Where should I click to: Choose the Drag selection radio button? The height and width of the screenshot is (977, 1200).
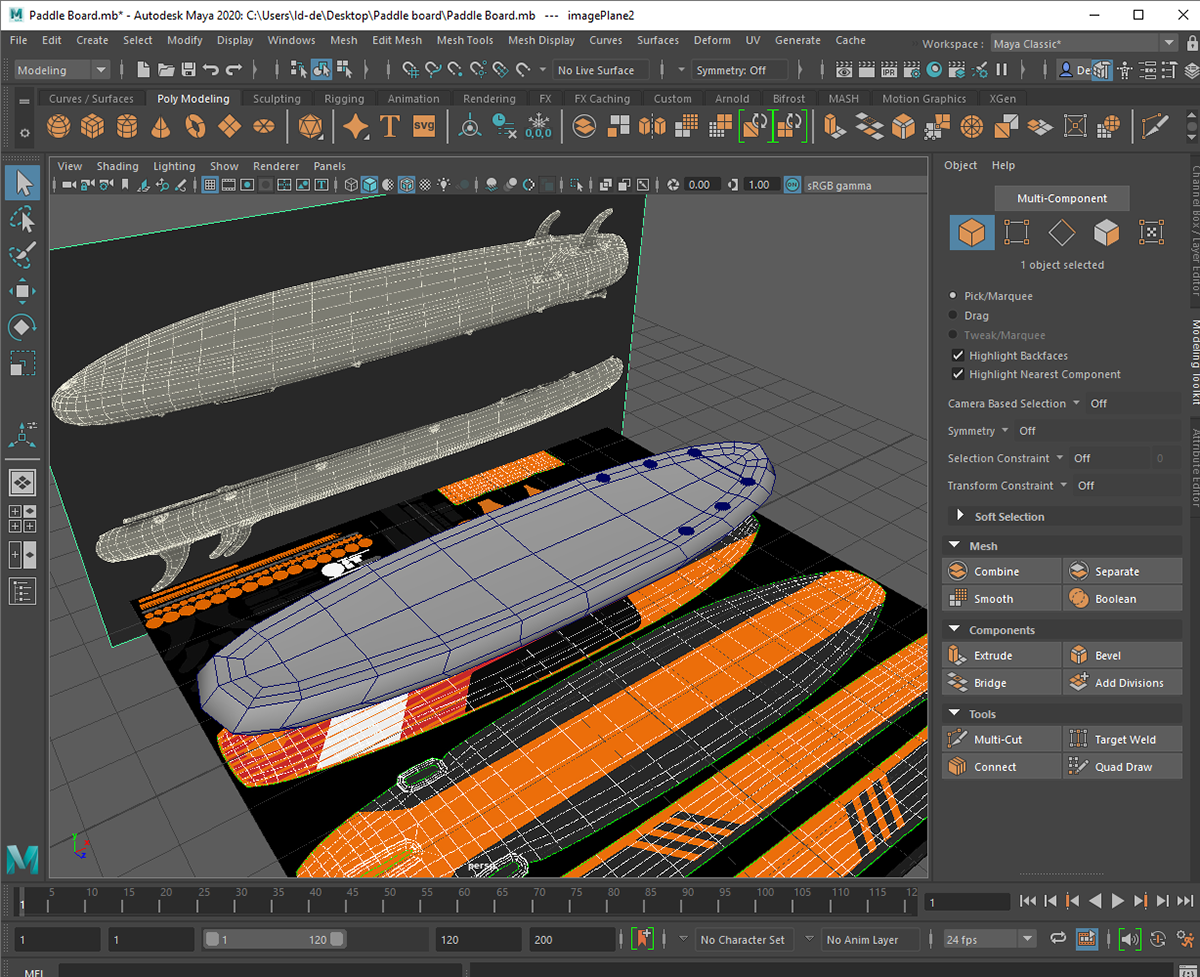[x=953, y=316]
